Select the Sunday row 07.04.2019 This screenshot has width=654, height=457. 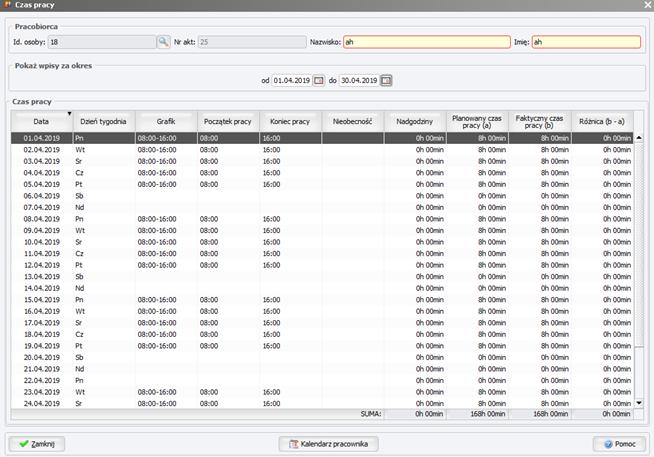click(322, 207)
